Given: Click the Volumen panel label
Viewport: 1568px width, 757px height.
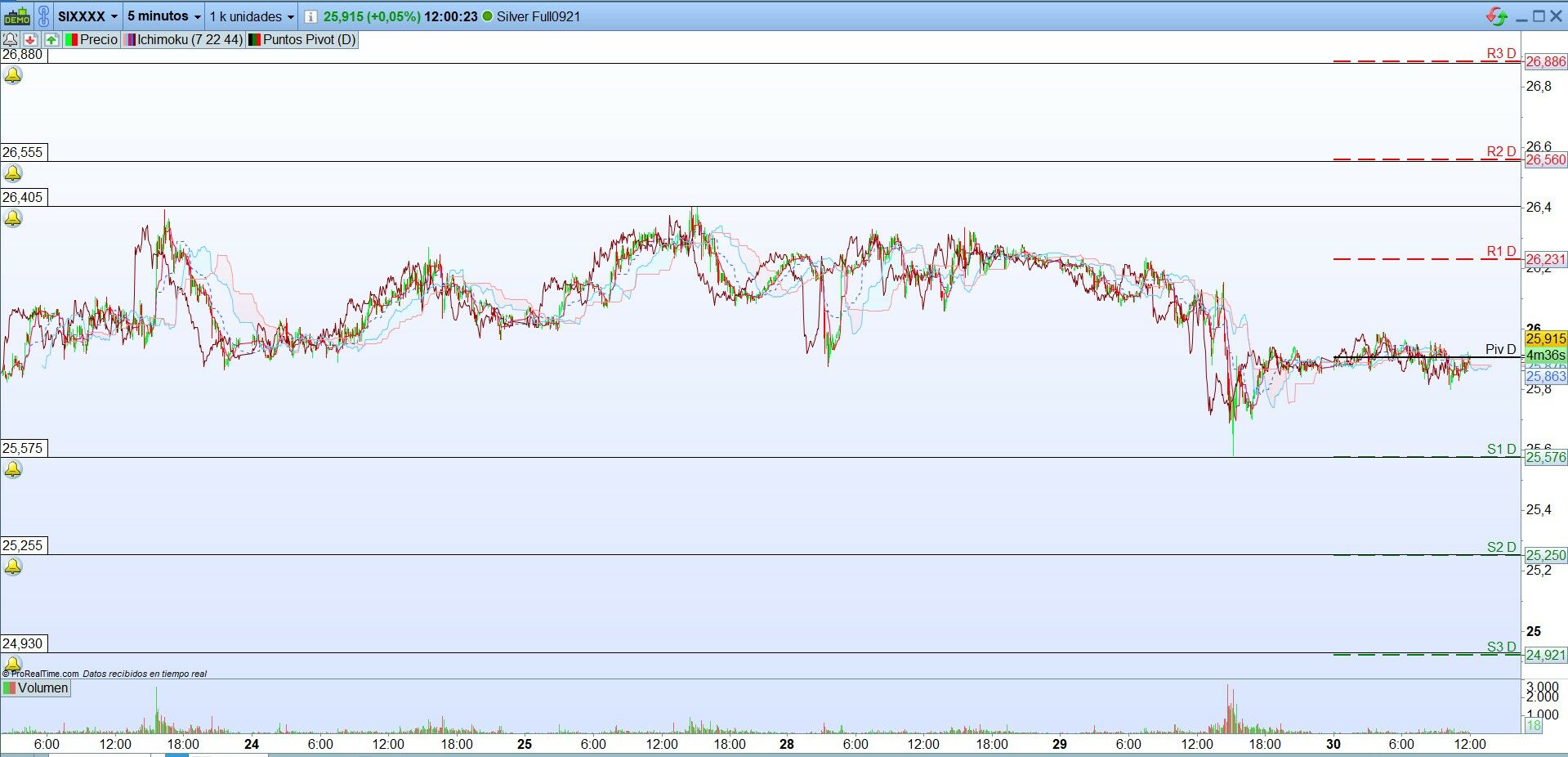Looking at the screenshot, I should (x=36, y=688).
